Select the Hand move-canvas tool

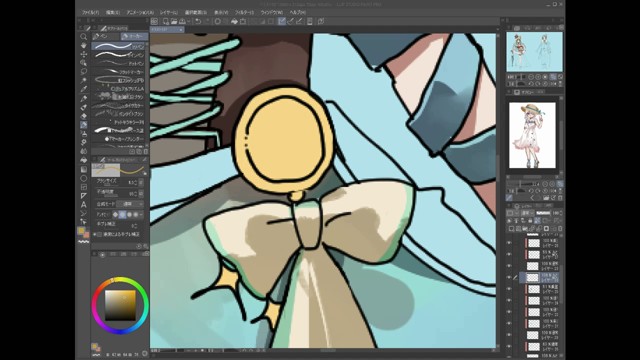(x=84, y=45)
